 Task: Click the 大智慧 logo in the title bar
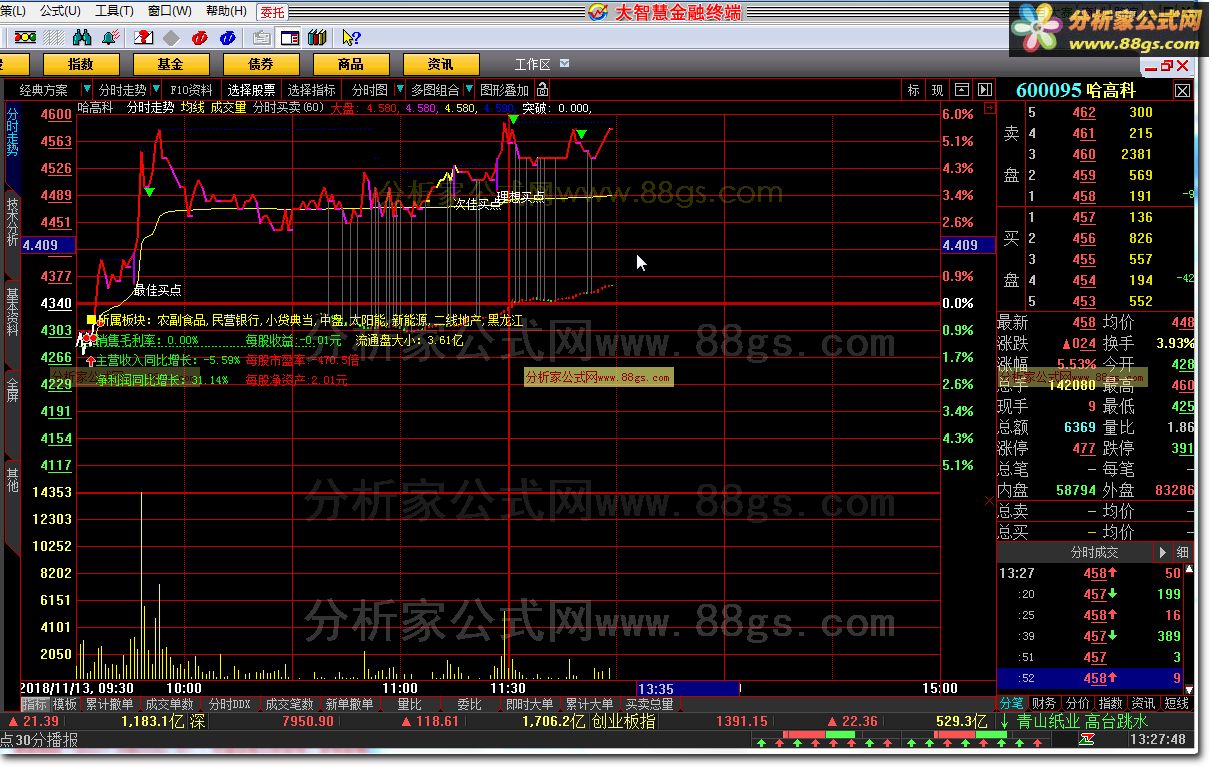click(598, 11)
